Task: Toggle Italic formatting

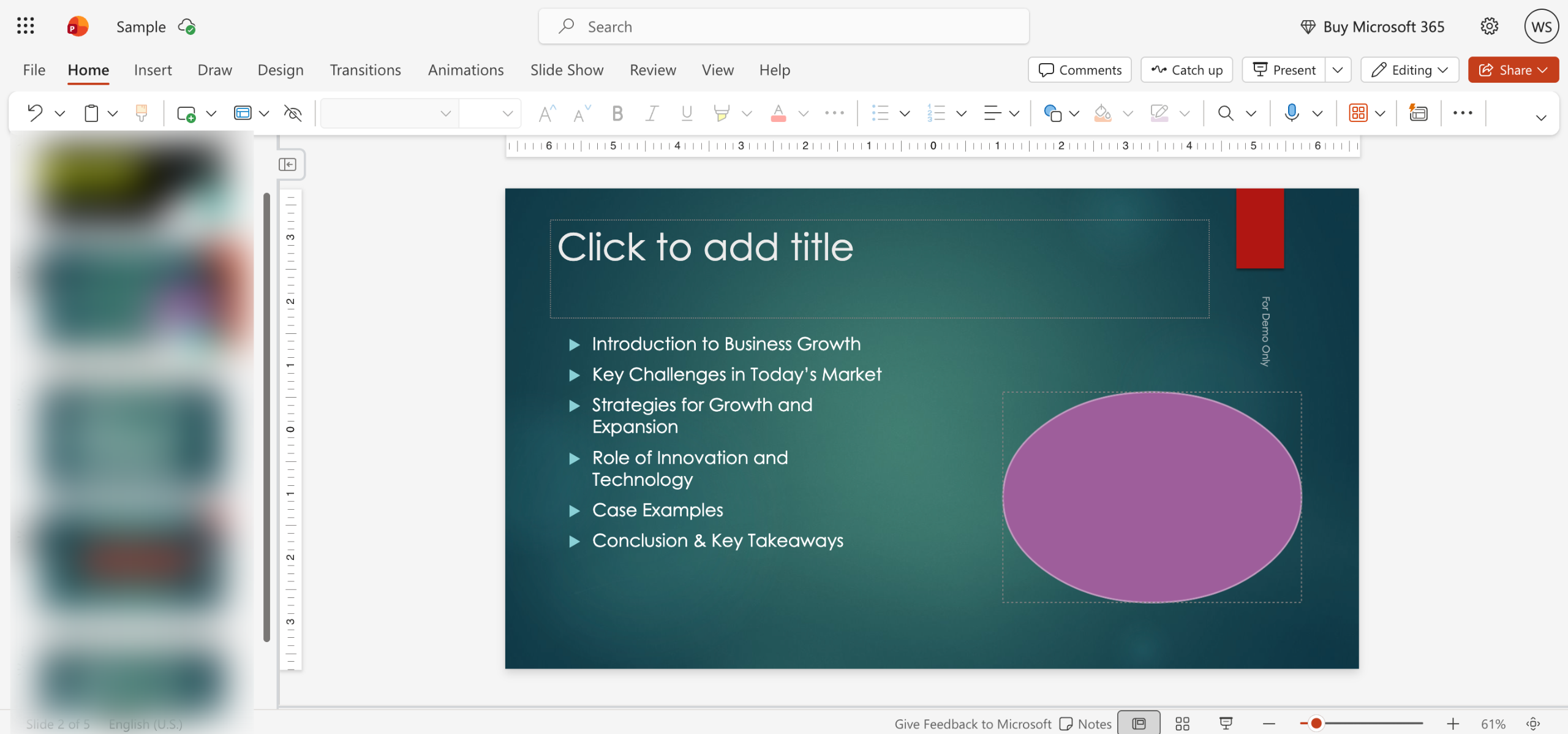Action: (652, 113)
